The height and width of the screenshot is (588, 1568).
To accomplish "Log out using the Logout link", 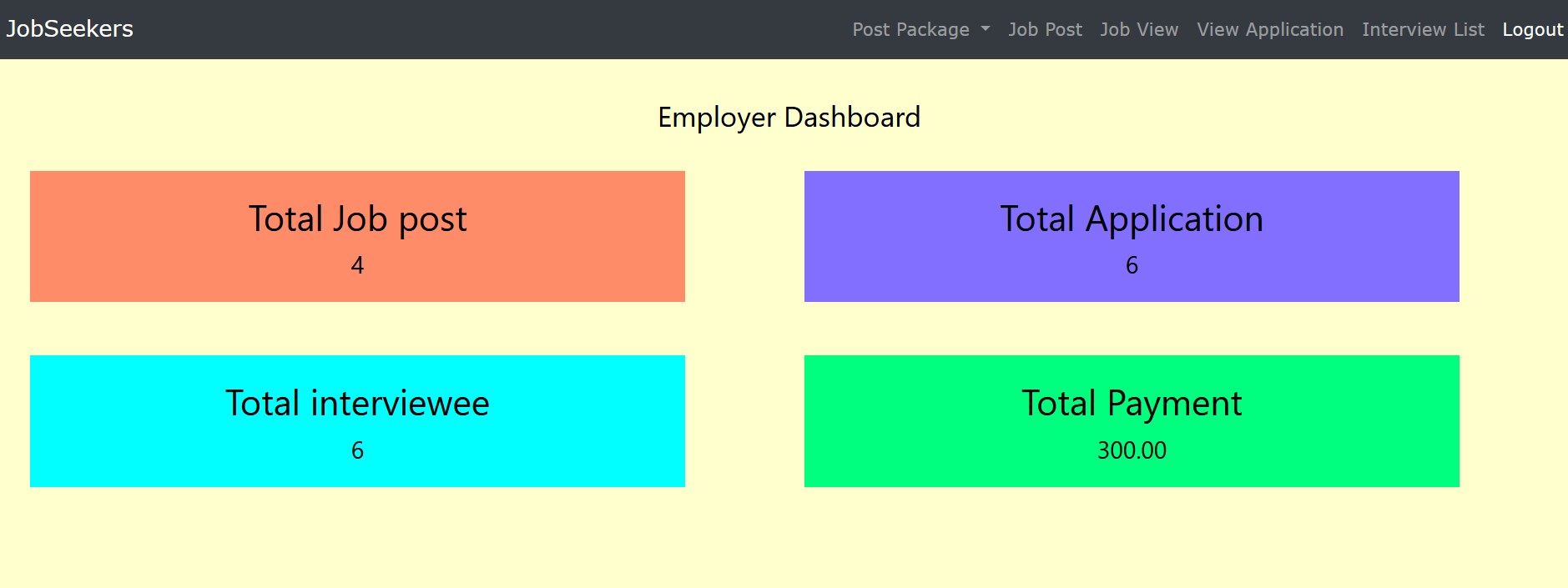I will point(1533,29).
